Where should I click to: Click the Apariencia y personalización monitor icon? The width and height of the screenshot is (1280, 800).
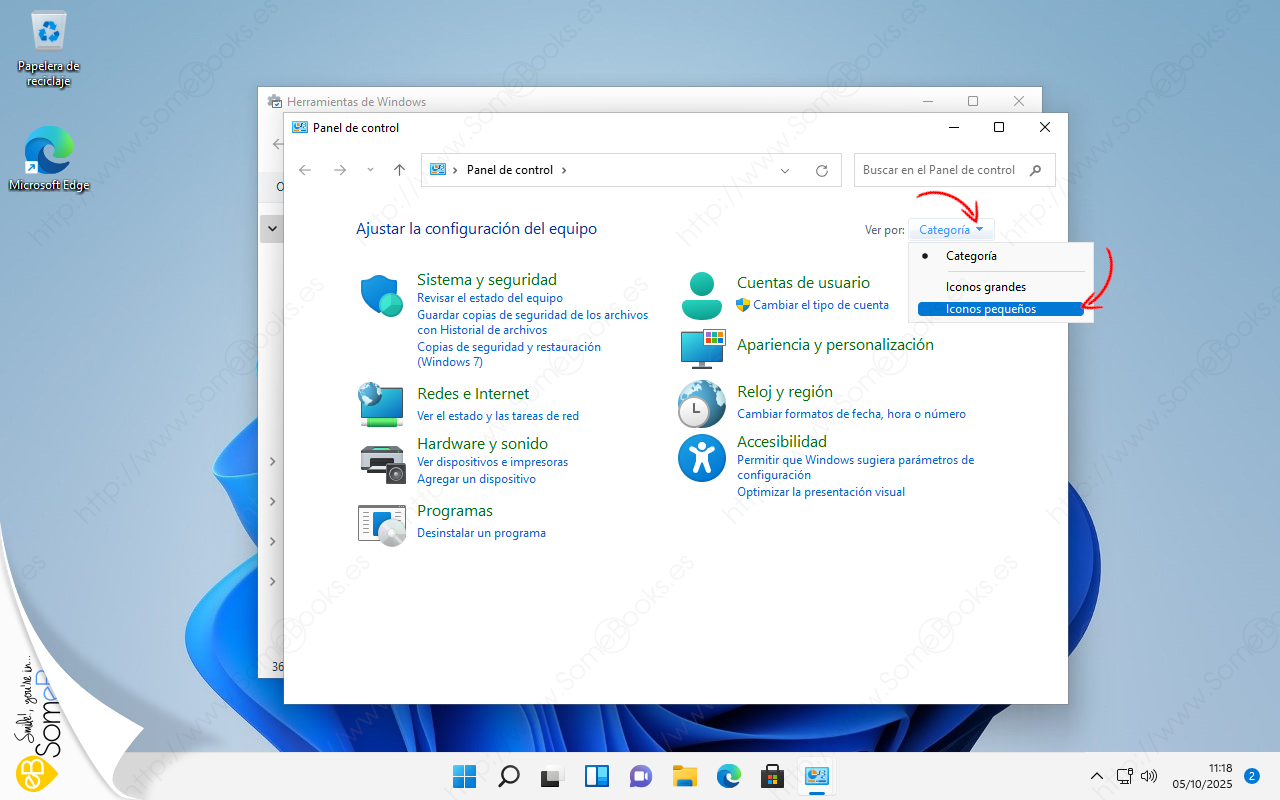click(701, 347)
